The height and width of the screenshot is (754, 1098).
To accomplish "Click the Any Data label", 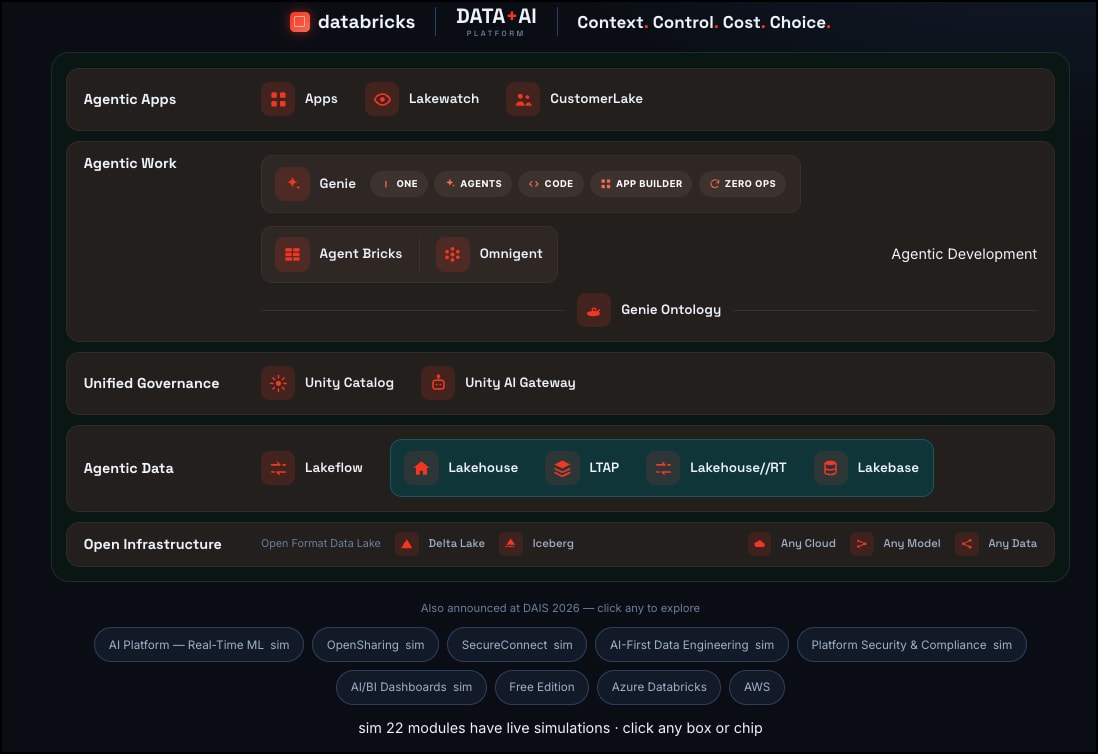I will (1012, 543).
